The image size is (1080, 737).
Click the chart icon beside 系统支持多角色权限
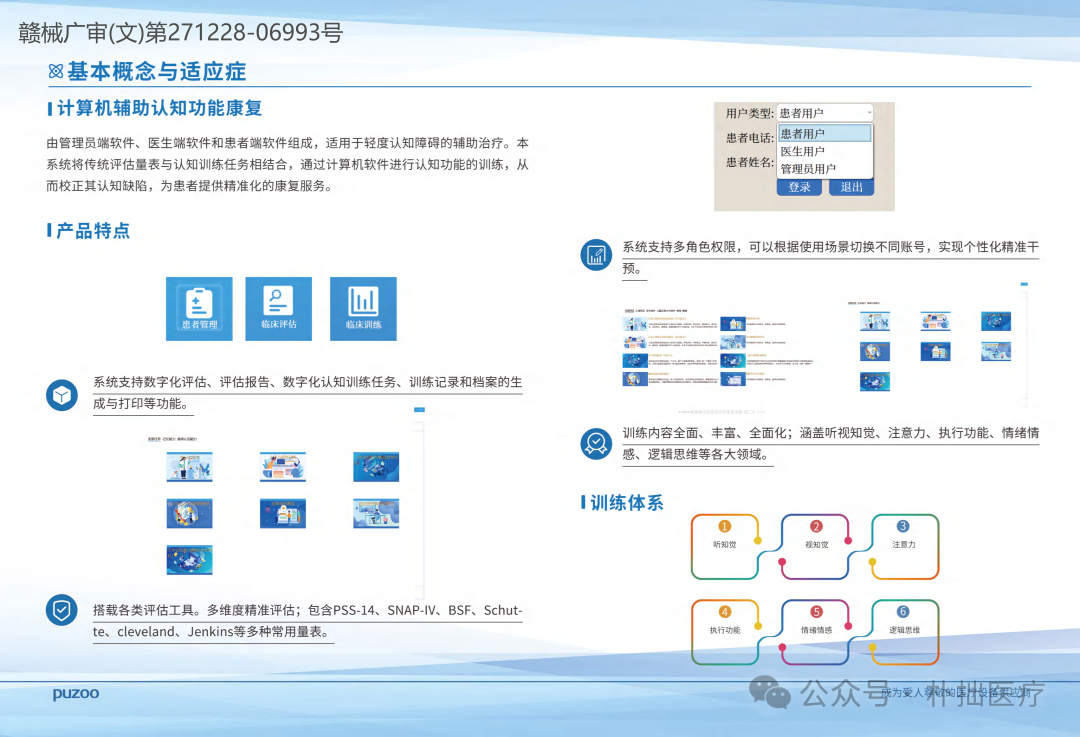pyautogui.click(x=596, y=256)
